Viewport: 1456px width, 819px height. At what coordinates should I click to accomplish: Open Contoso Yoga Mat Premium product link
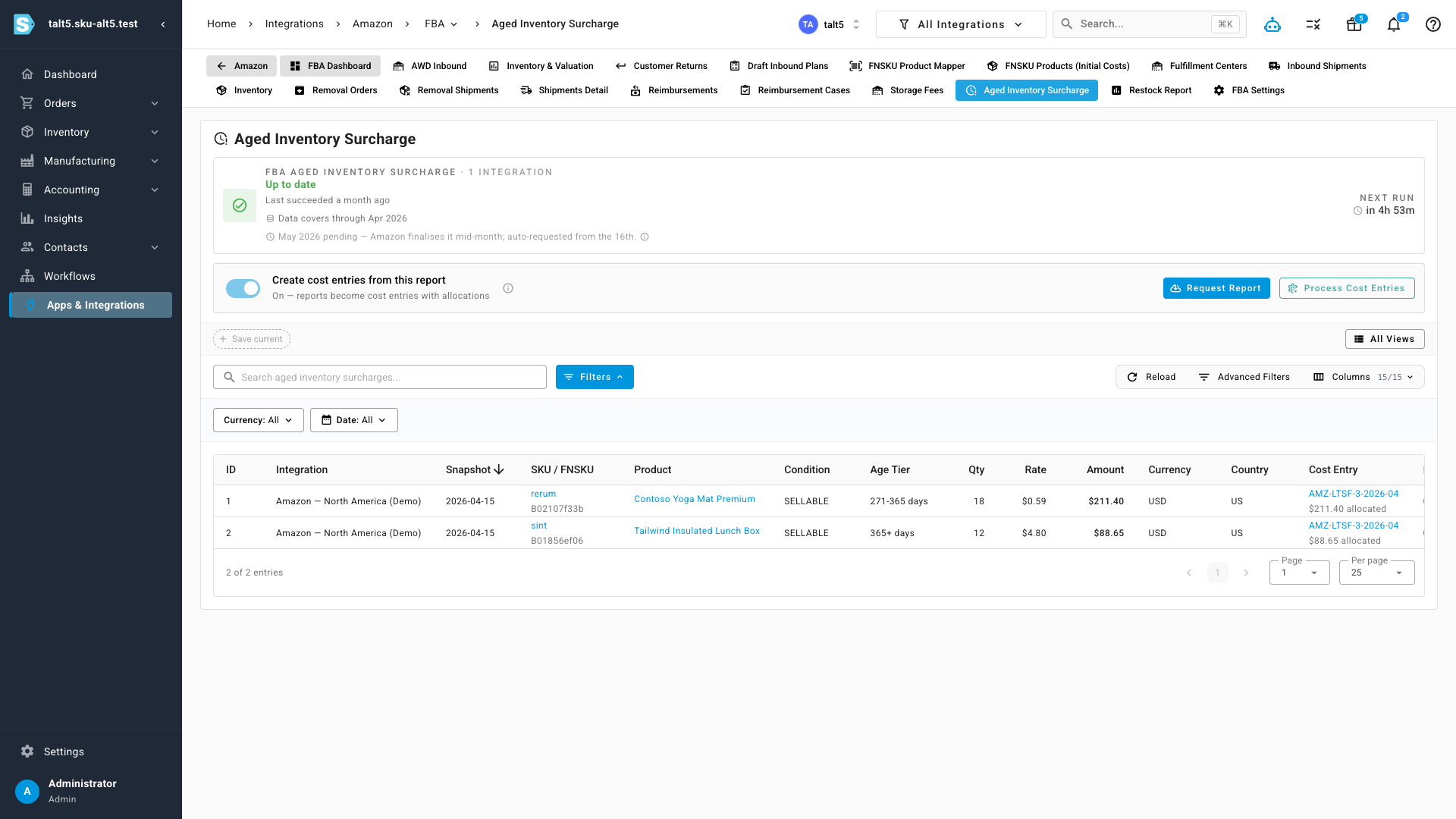[x=695, y=499]
